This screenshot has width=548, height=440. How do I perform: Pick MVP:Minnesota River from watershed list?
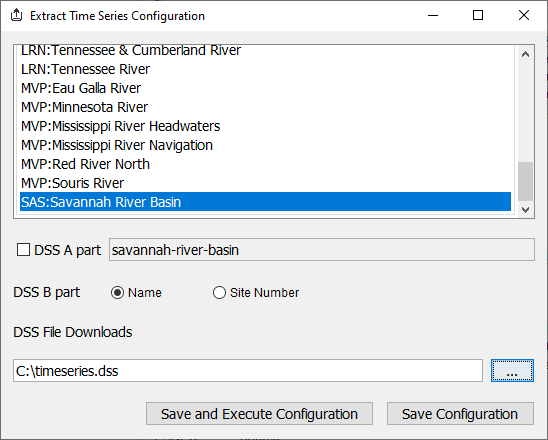point(266,107)
